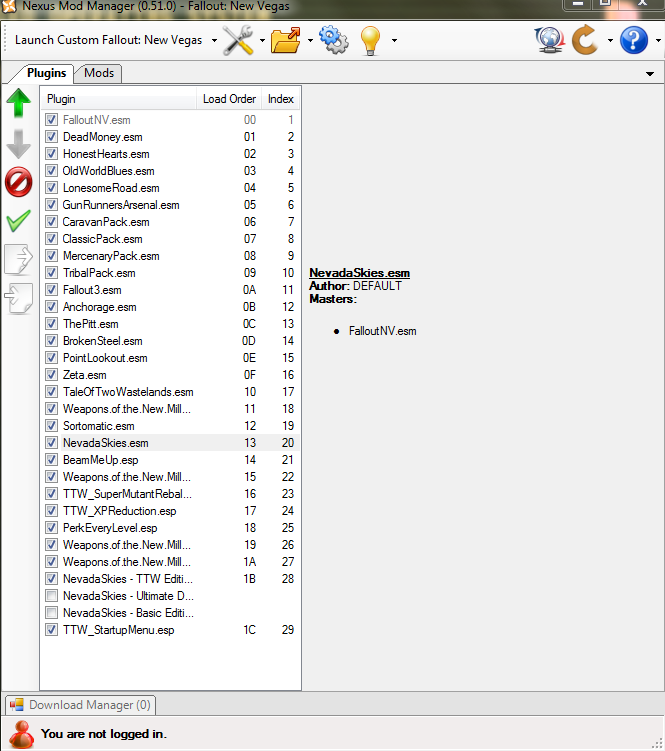Open the blue gears settings icon
665x751 pixels.
(334, 40)
